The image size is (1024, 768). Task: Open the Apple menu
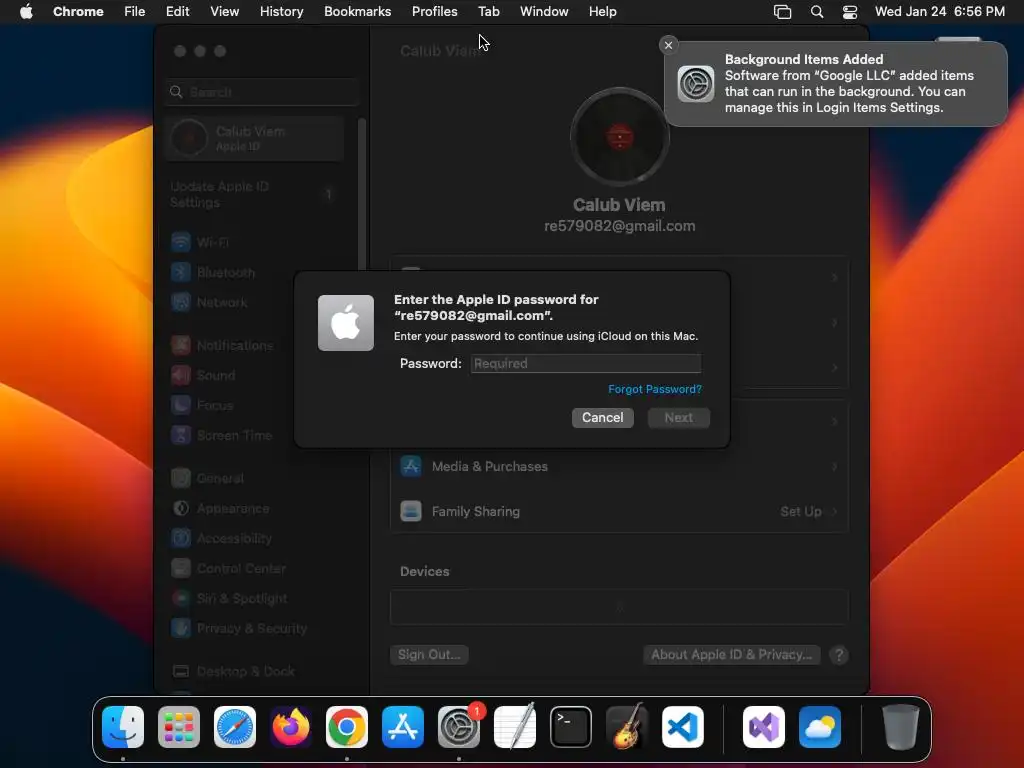tap(26, 11)
